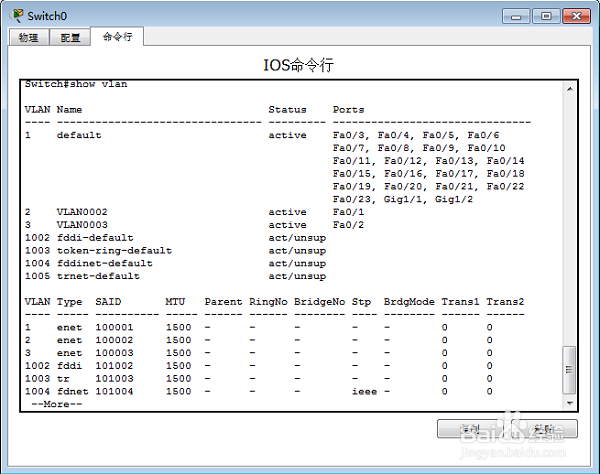This screenshot has width=600, height=474.
Task: Click port 'Fa0/2' in VLAN0003 row
Action: pos(348,225)
